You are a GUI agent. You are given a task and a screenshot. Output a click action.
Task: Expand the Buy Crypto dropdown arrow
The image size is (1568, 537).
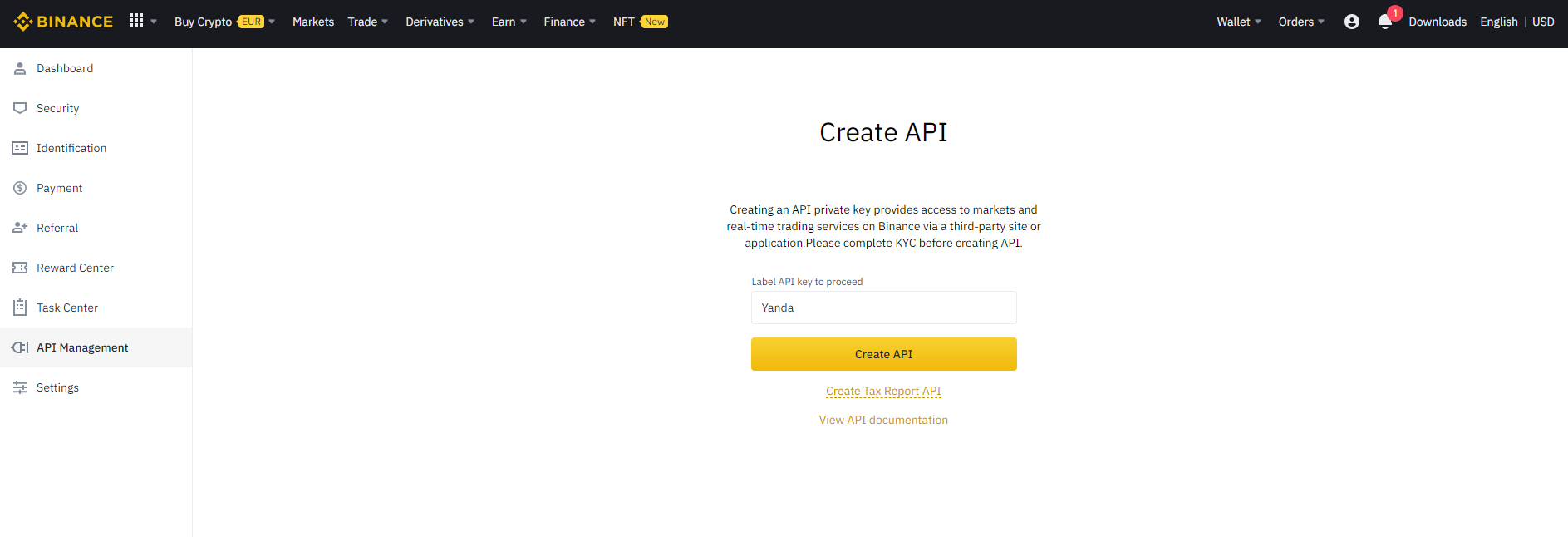(272, 22)
